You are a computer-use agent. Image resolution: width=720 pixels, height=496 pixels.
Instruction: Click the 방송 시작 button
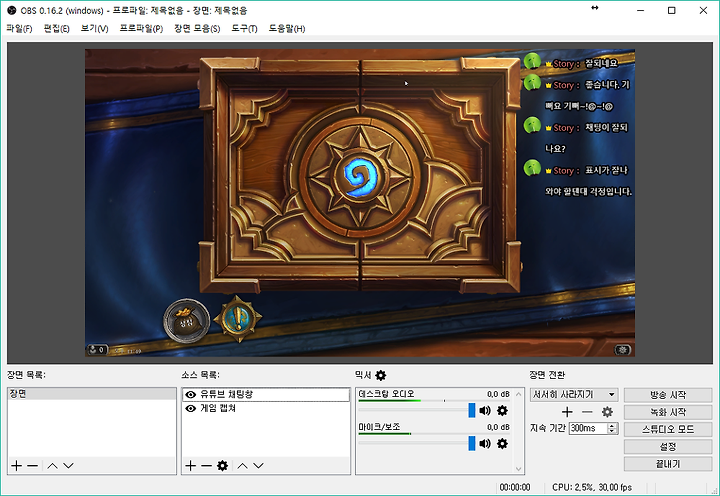(x=668, y=395)
